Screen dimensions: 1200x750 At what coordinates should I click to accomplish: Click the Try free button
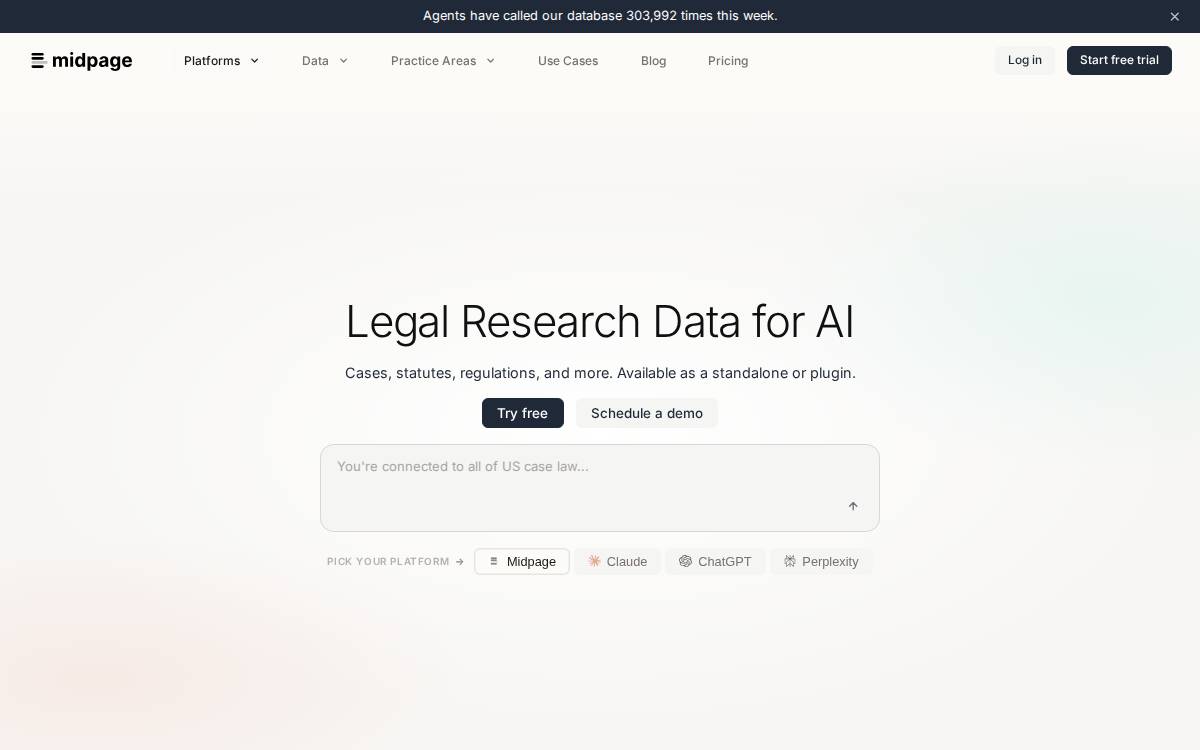[523, 413]
